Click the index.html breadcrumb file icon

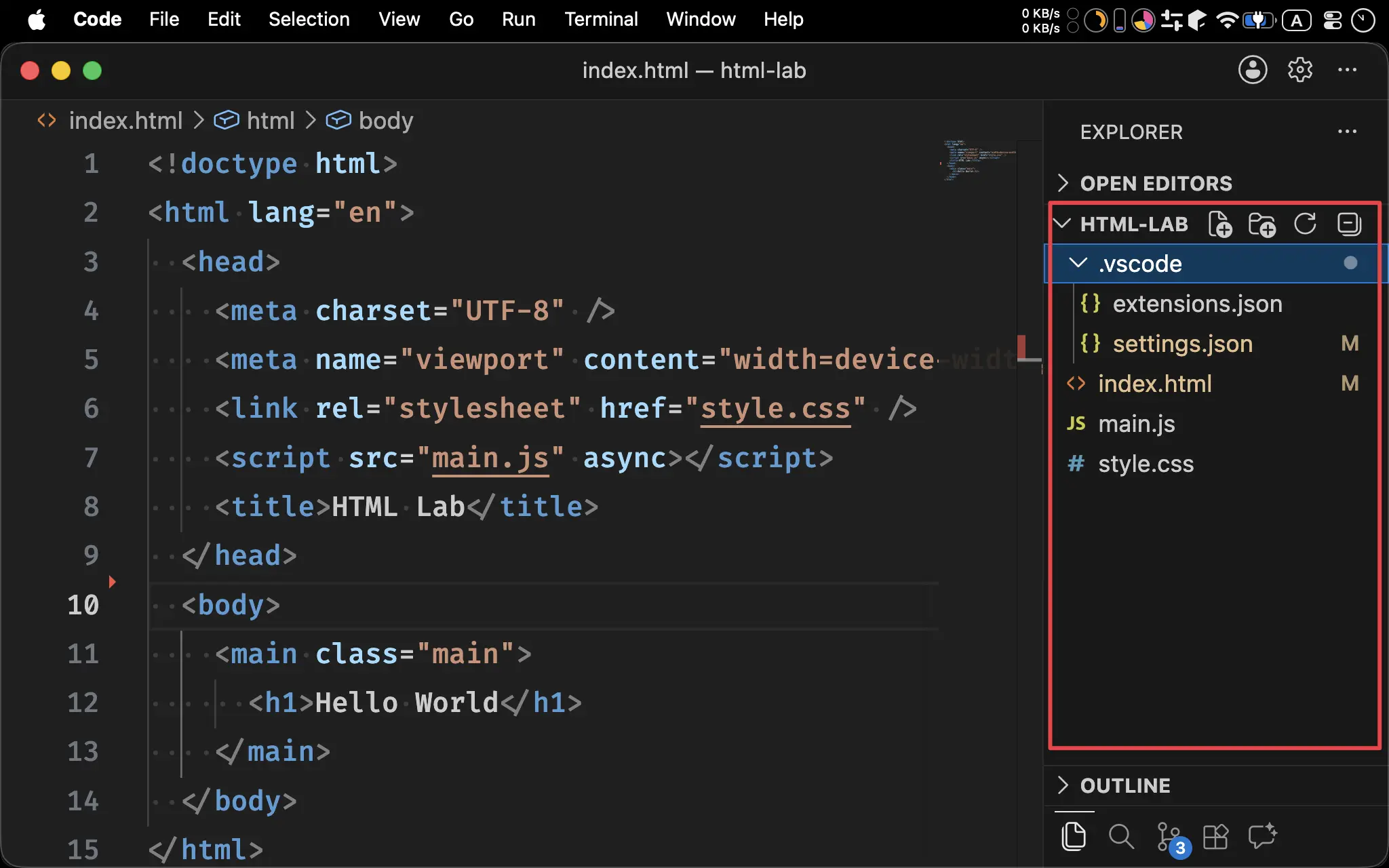click(x=47, y=121)
